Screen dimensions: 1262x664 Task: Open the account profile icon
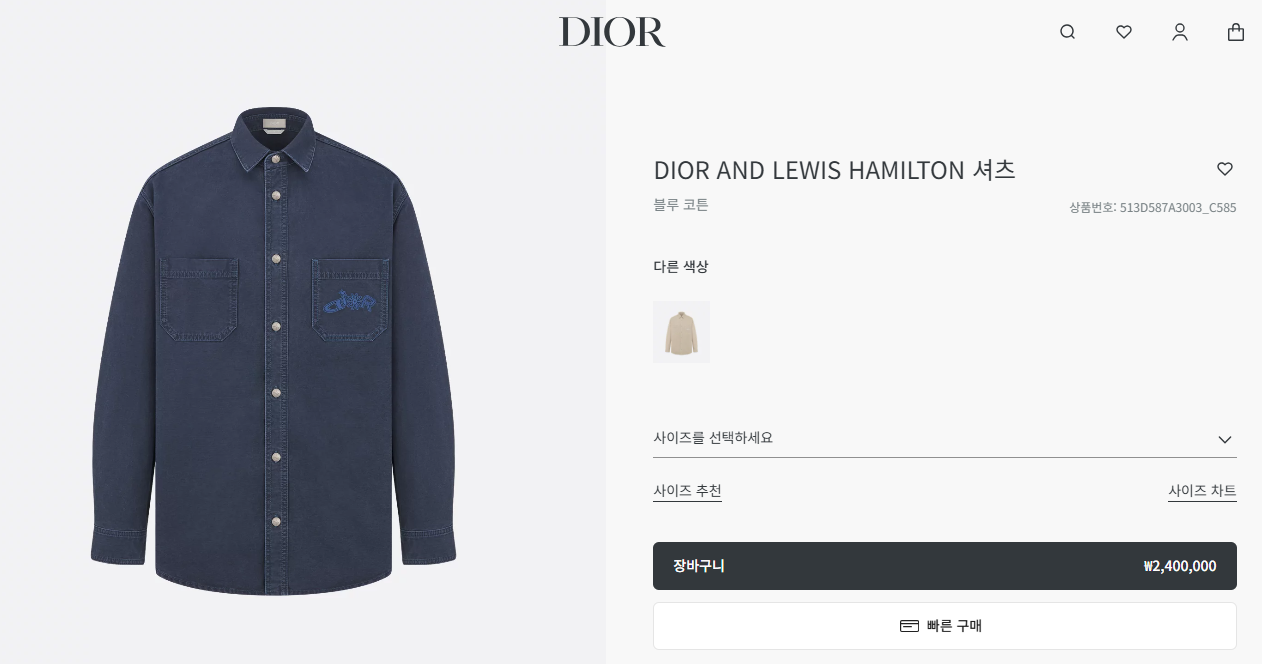1180,32
